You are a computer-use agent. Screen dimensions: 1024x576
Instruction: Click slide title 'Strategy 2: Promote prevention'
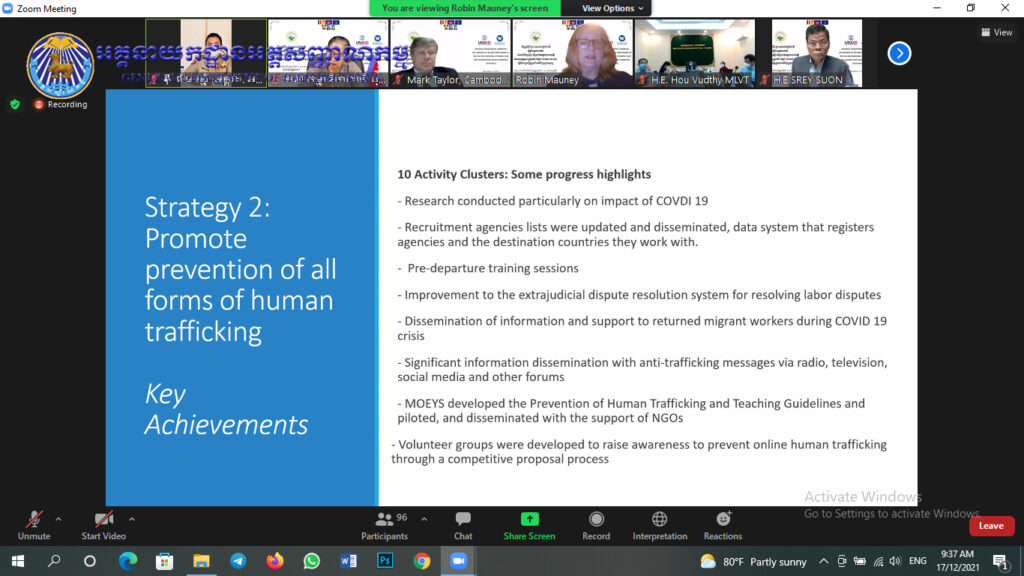coord(241,269)
